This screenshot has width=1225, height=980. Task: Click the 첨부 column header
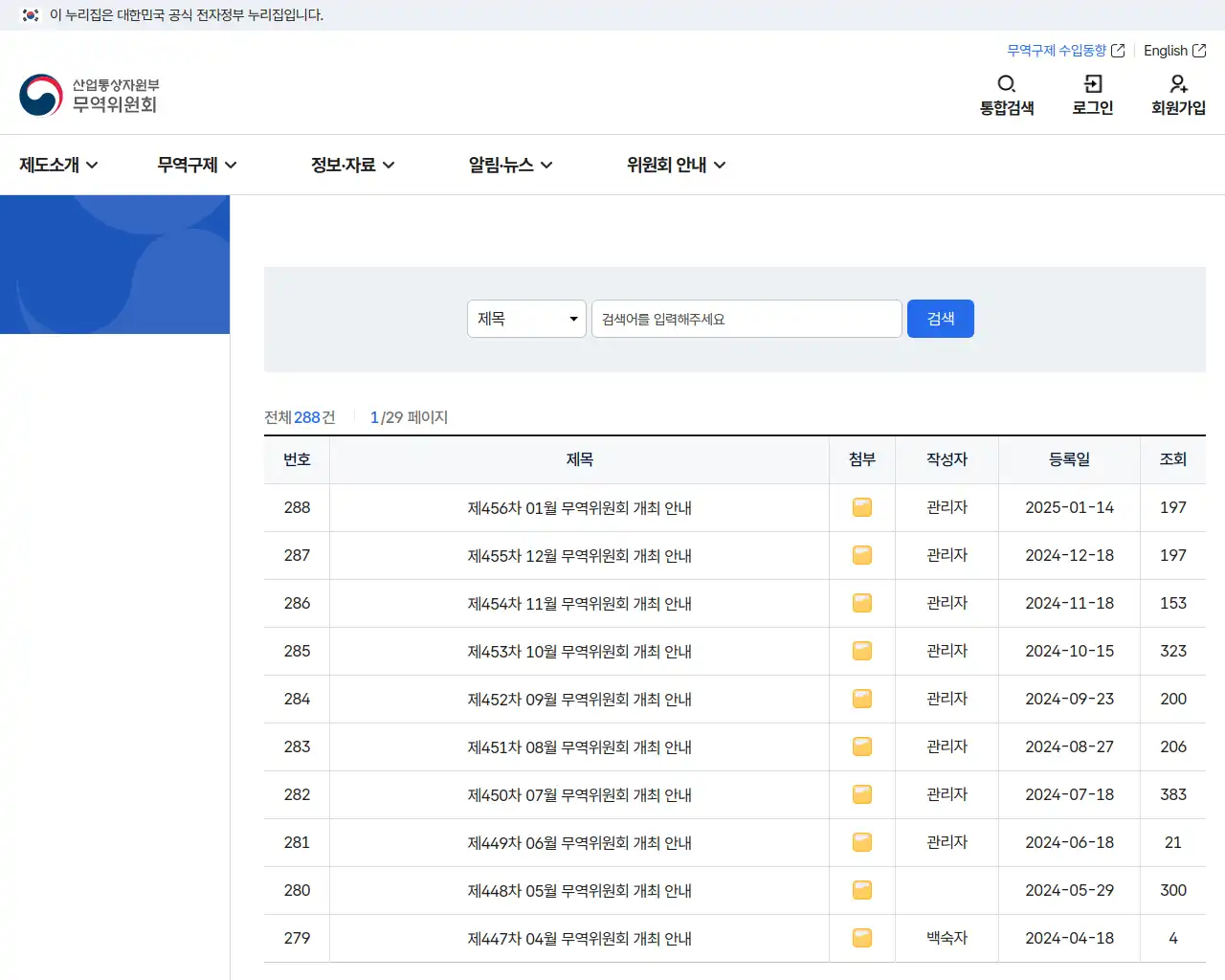point(862,459)
